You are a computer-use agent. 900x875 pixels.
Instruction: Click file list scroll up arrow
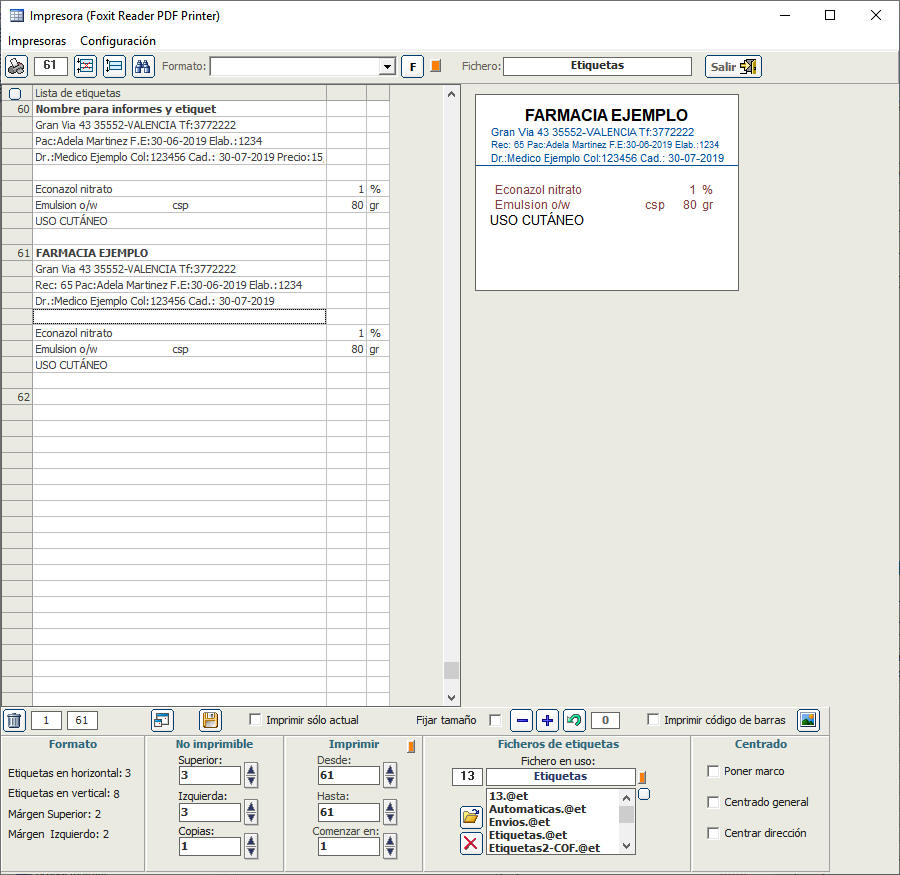(626, 798)
